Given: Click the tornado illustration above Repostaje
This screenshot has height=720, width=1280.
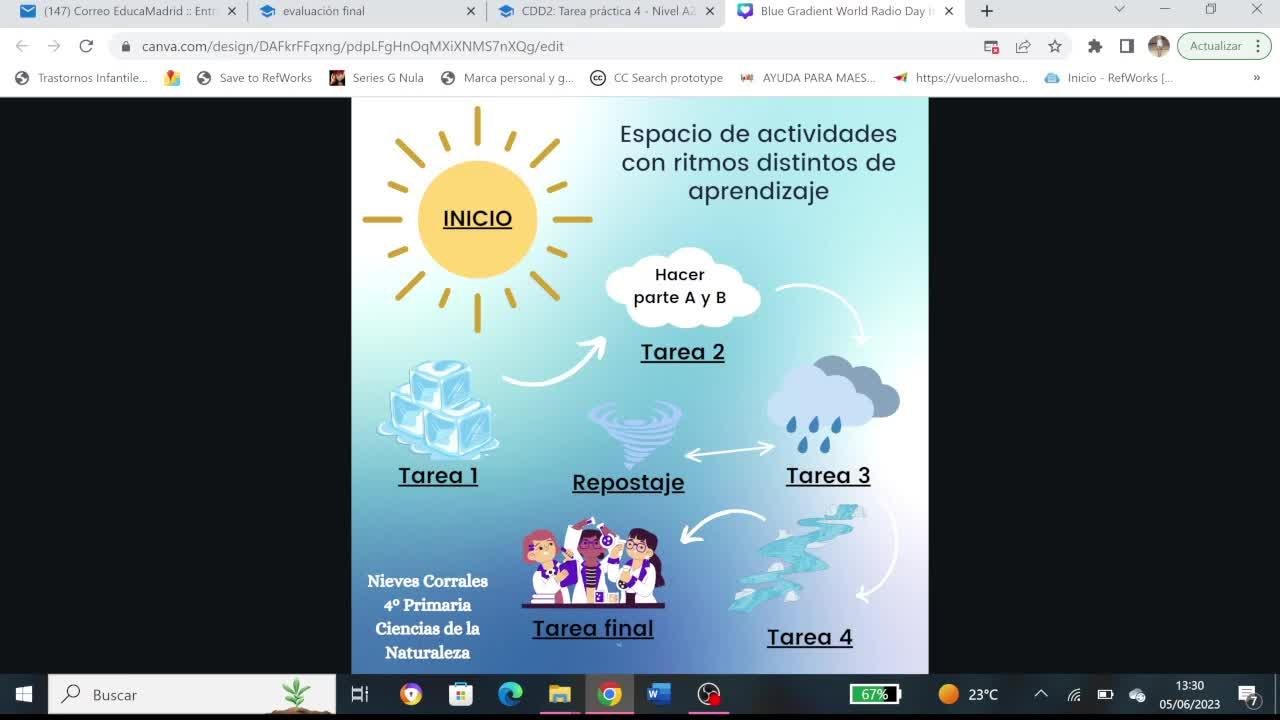Looking at the screenshot, I should [634, 433].
